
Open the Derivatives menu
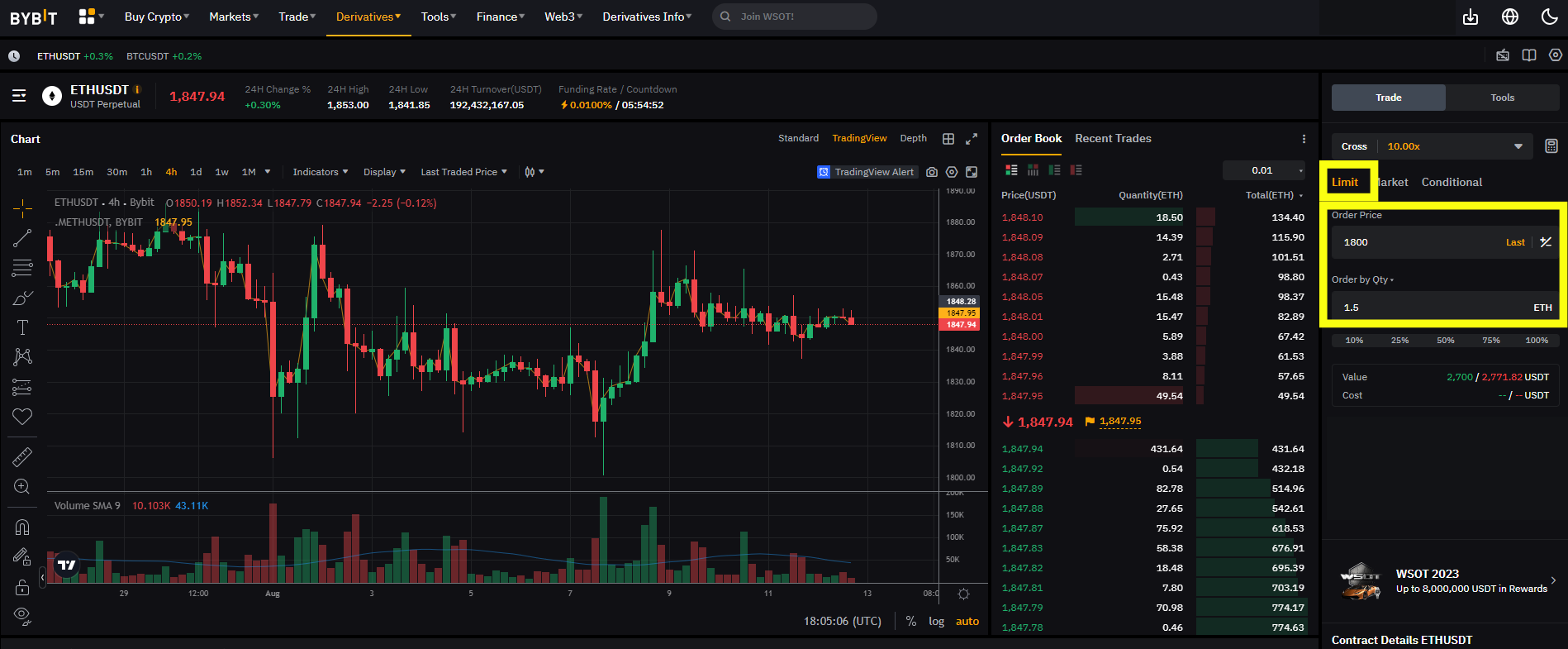coord(368,17)
